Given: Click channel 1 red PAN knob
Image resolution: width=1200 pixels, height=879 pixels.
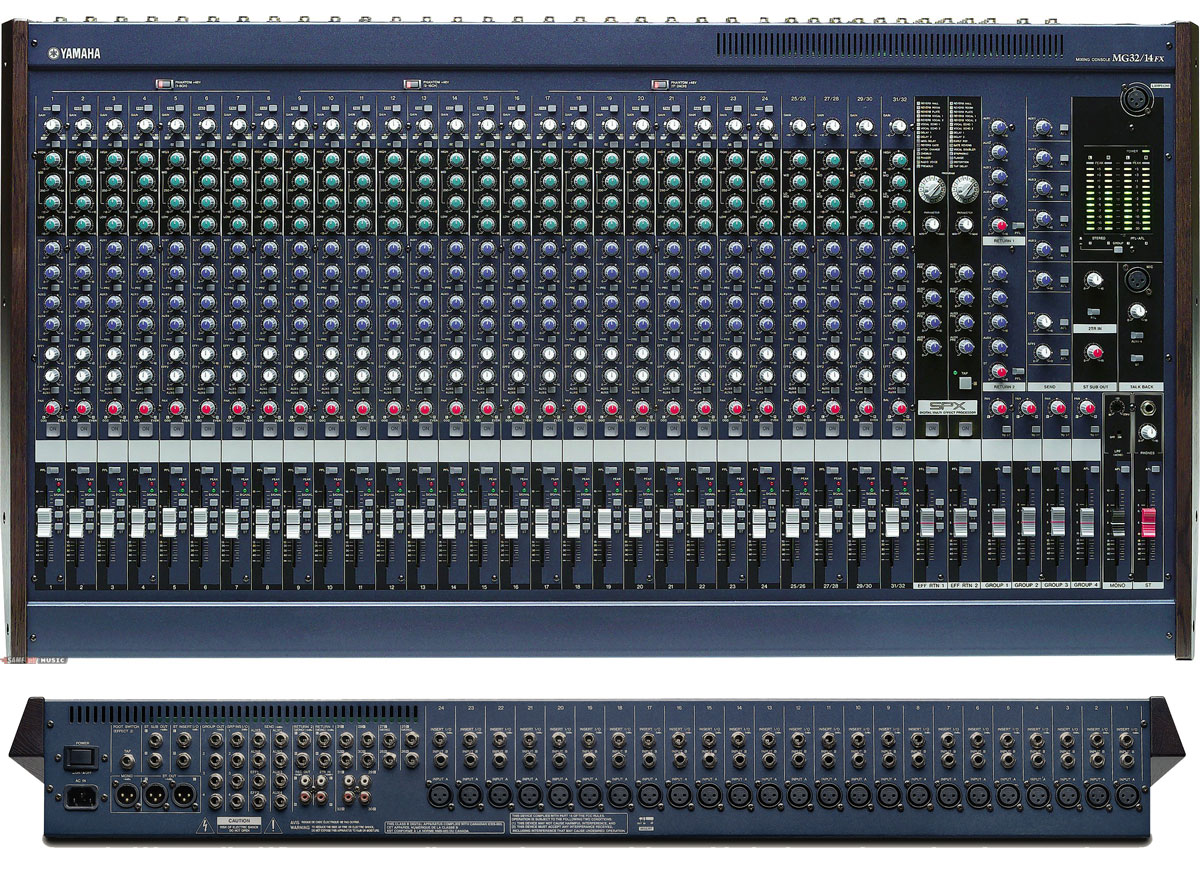Looking at the screenshot, I should point(52,408).
